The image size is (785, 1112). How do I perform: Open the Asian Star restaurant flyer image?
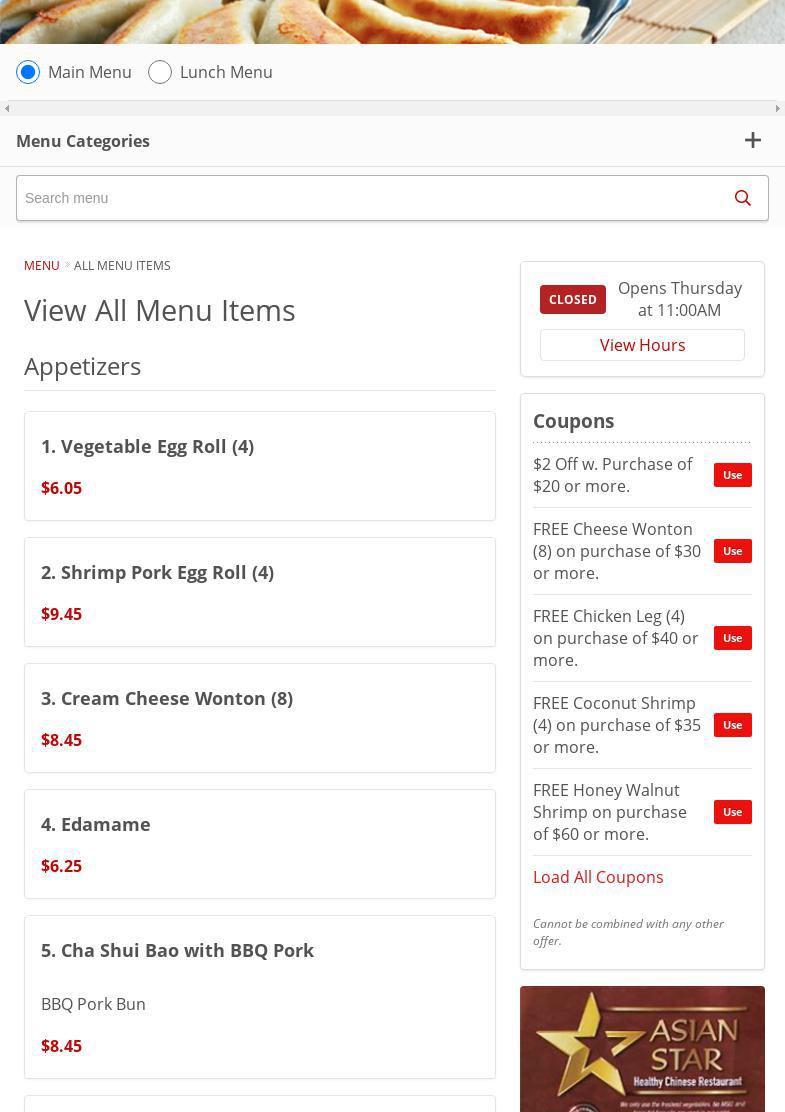642,1050
